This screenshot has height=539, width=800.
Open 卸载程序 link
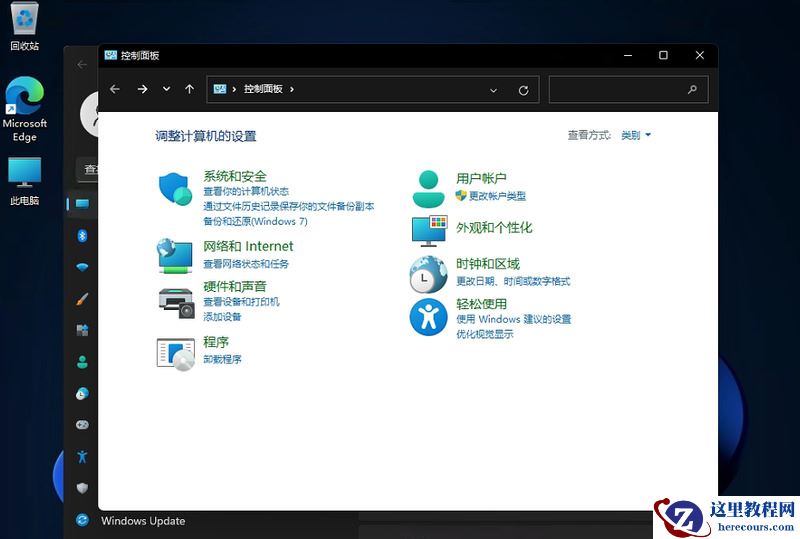coord(222,359)
